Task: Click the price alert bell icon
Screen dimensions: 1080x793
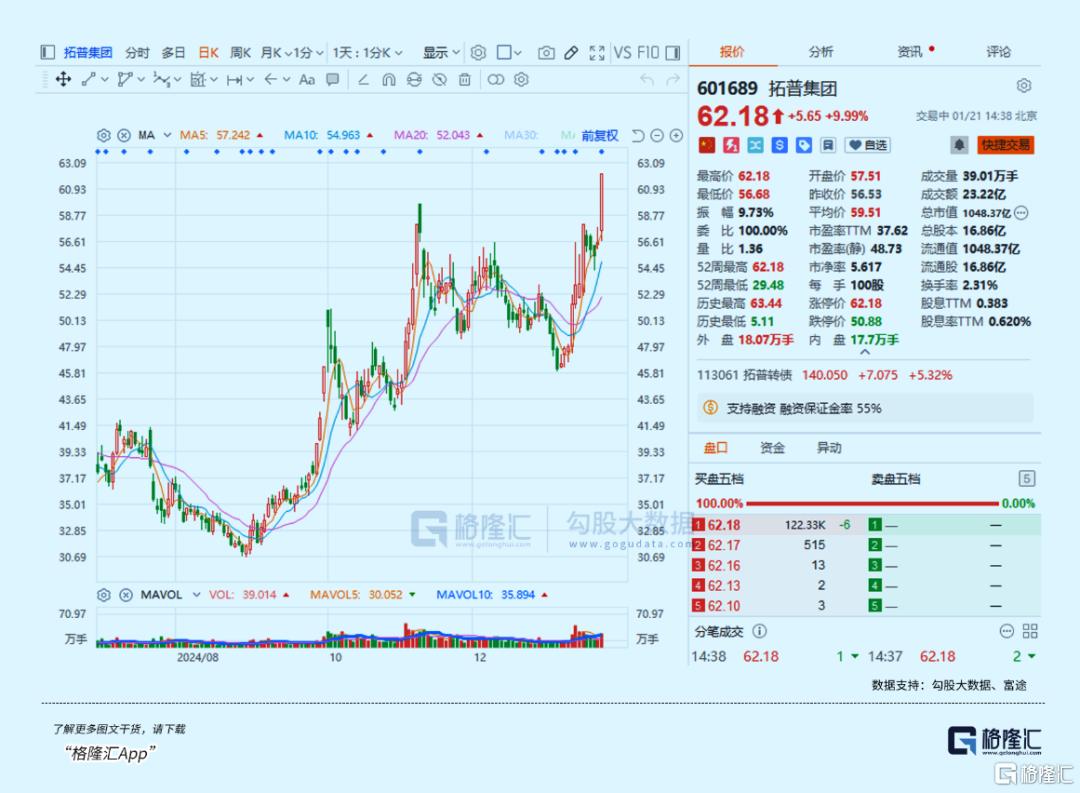Action: [959, 145]
